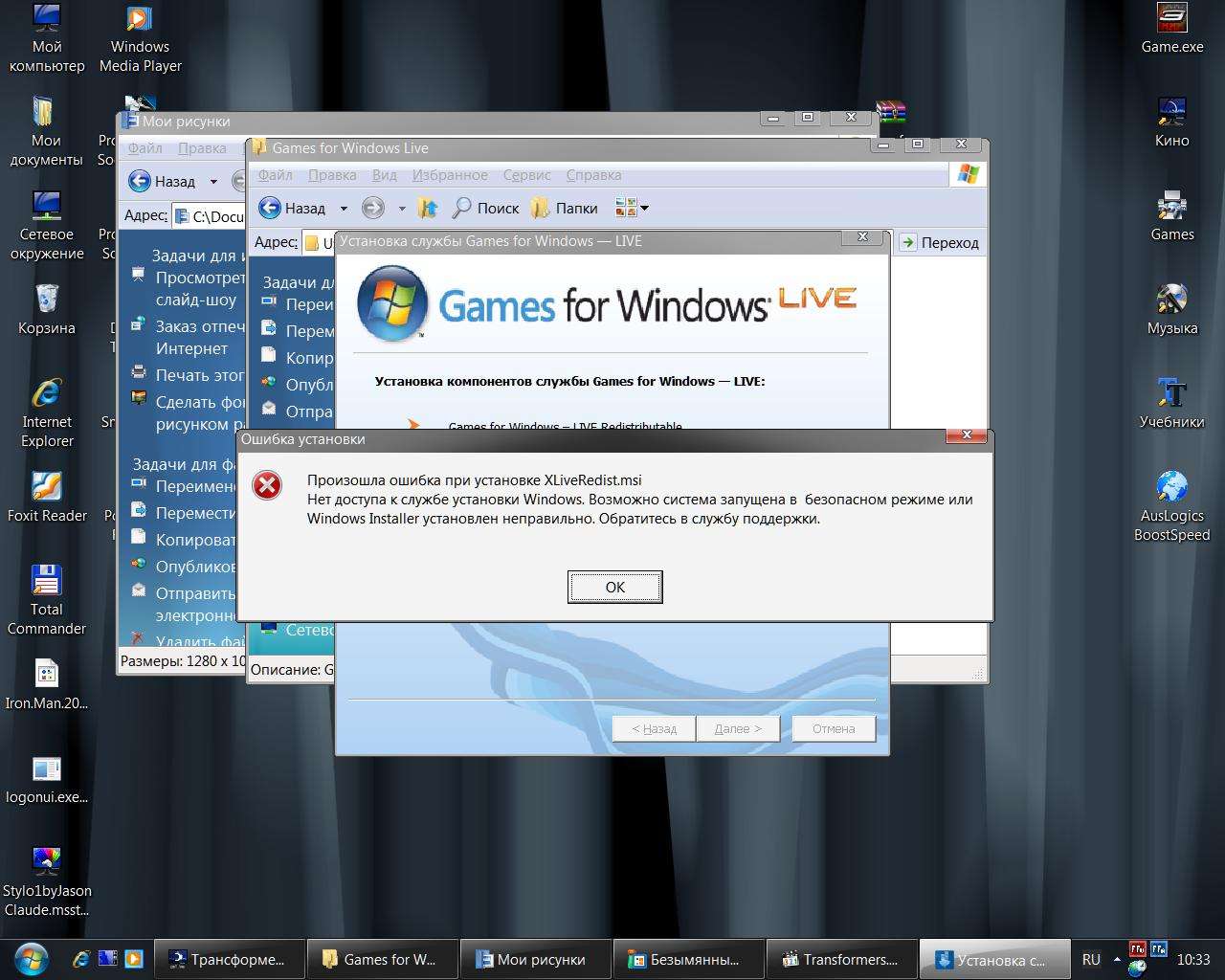Launch Windows Media Player desktop icon
This screenshot has height=980, width=1225.
coord(140,38)
